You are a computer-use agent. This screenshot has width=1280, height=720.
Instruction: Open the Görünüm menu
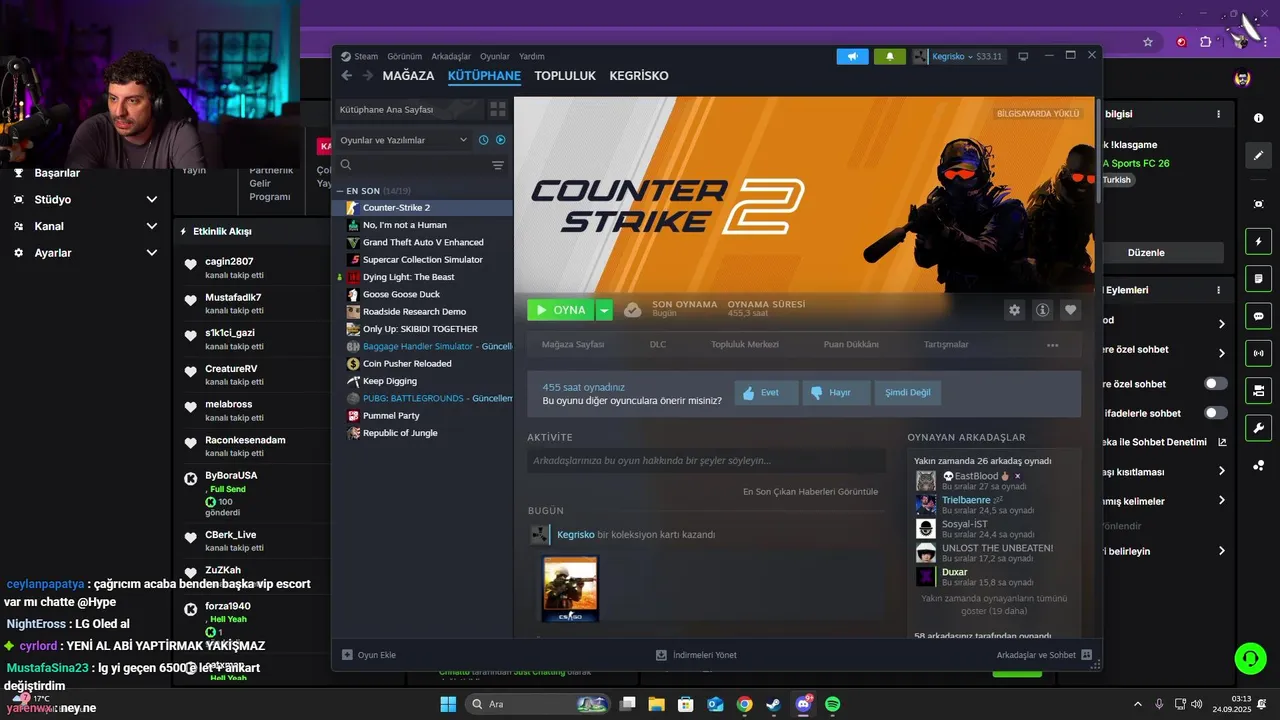pyautogui.click(x=405, y=57)
